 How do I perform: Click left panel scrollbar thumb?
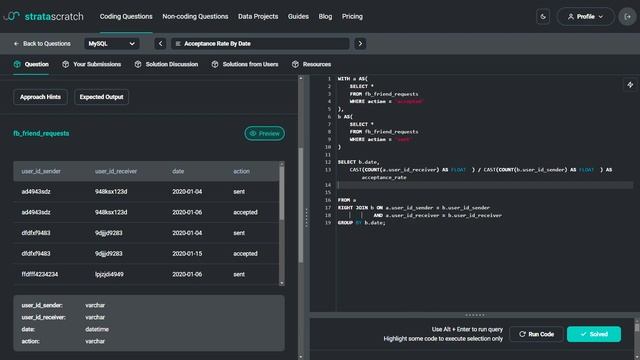[x=301, y=205]
